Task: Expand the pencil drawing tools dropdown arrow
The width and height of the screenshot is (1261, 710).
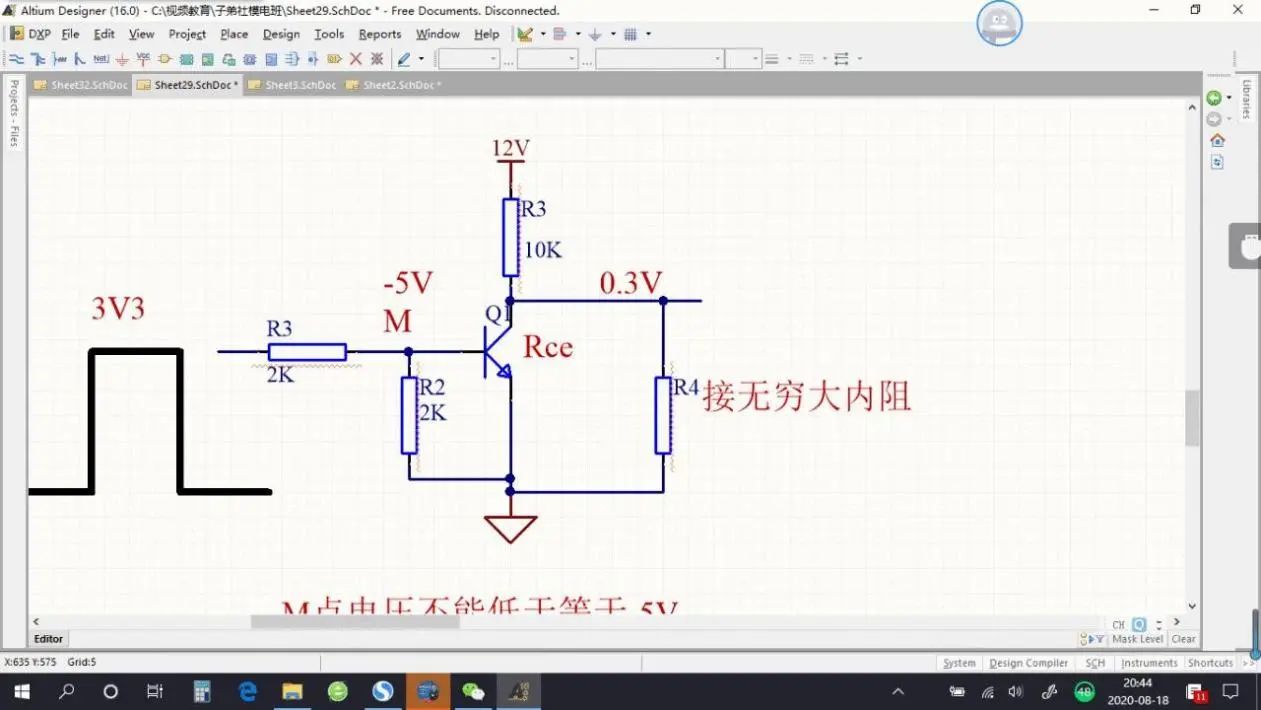Action: coord(421,59)
